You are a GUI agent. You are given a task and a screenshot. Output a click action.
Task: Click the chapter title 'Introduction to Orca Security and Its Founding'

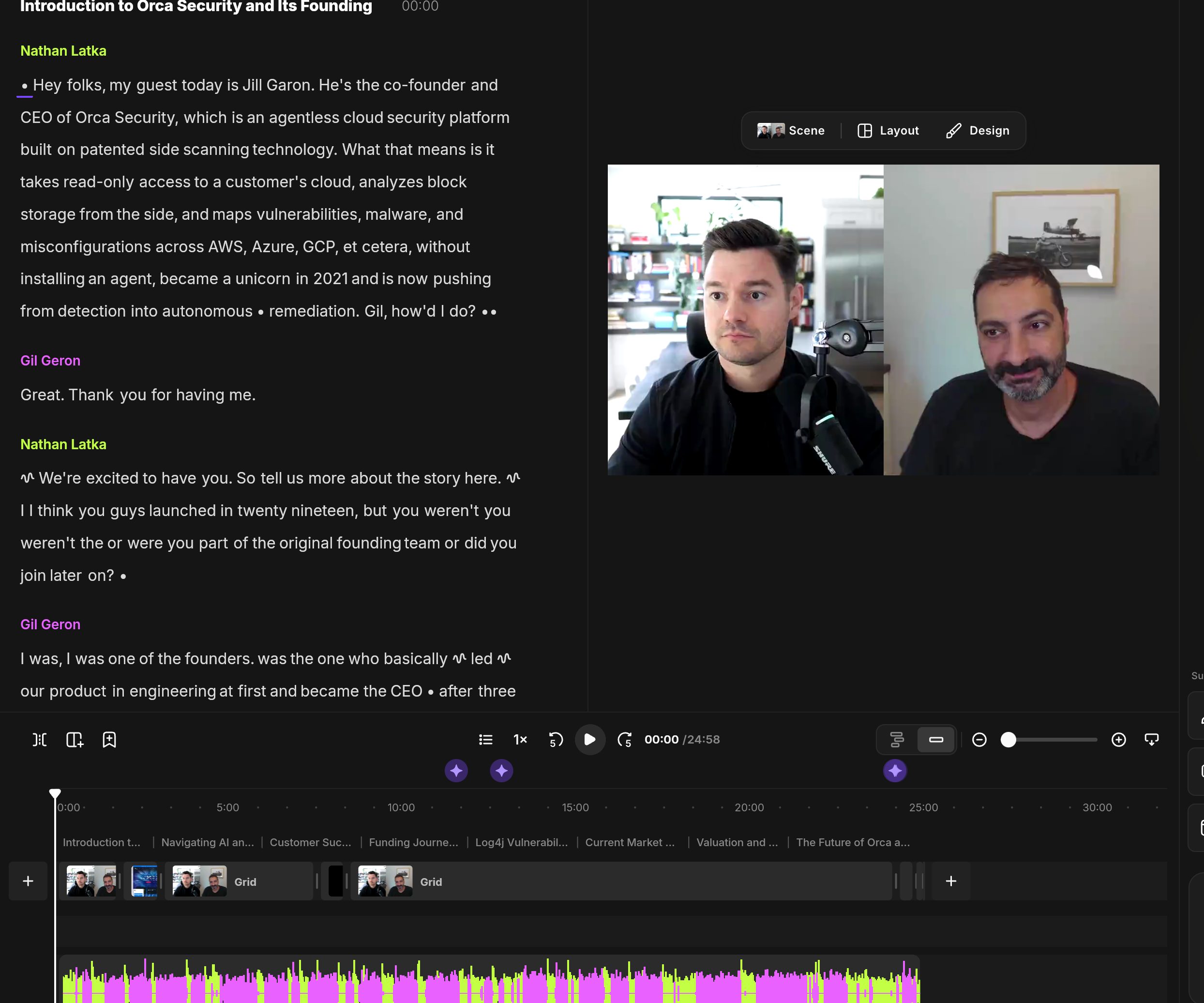196,7
